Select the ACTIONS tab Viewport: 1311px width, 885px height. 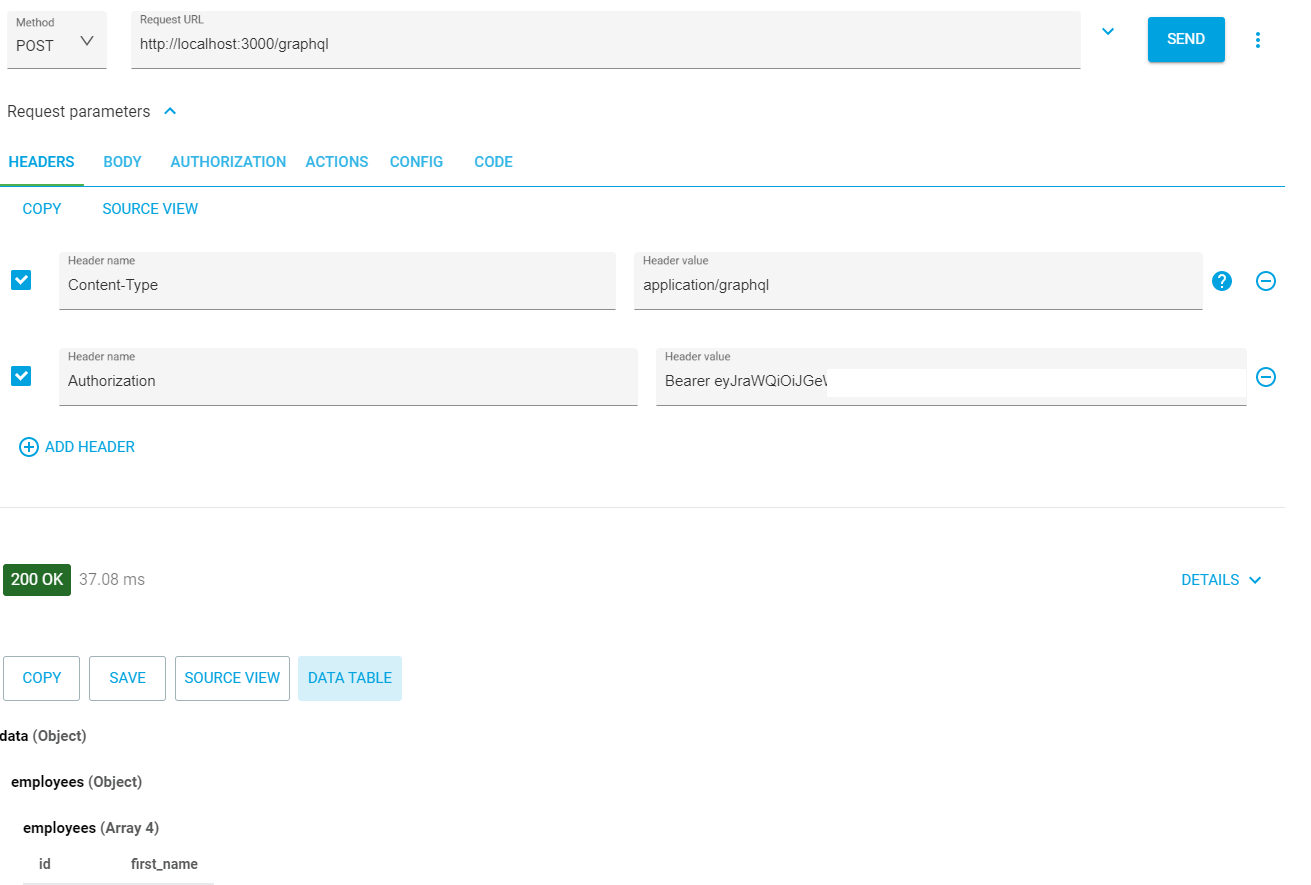coord(337,162)
